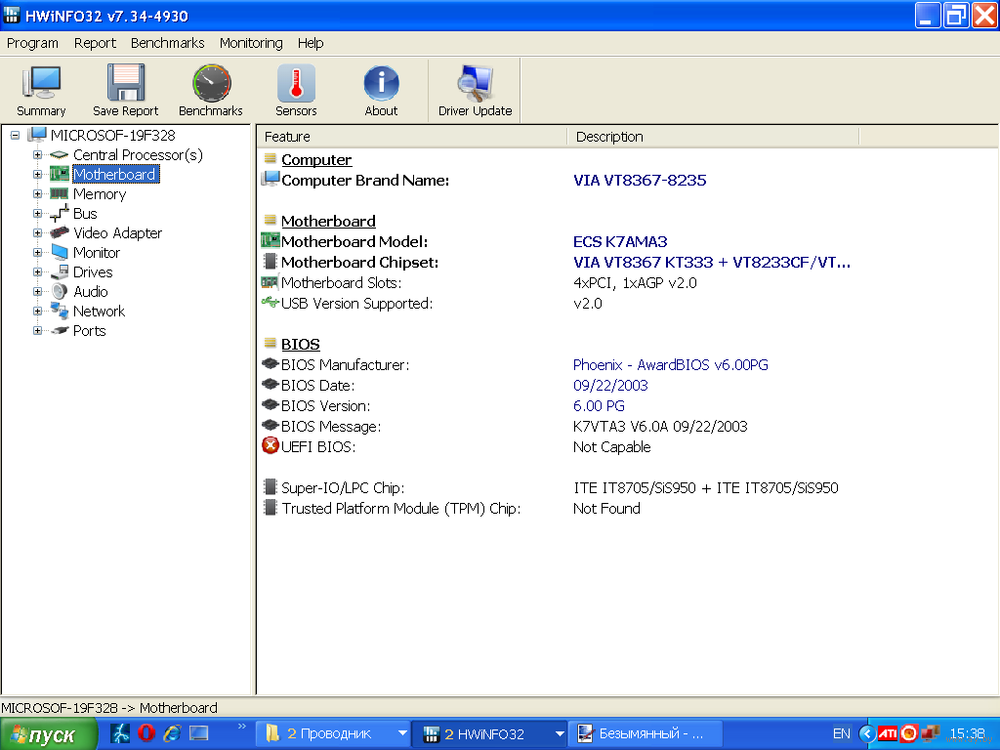
Task: Open Проводник taskbar group
Action: (334, 734)
